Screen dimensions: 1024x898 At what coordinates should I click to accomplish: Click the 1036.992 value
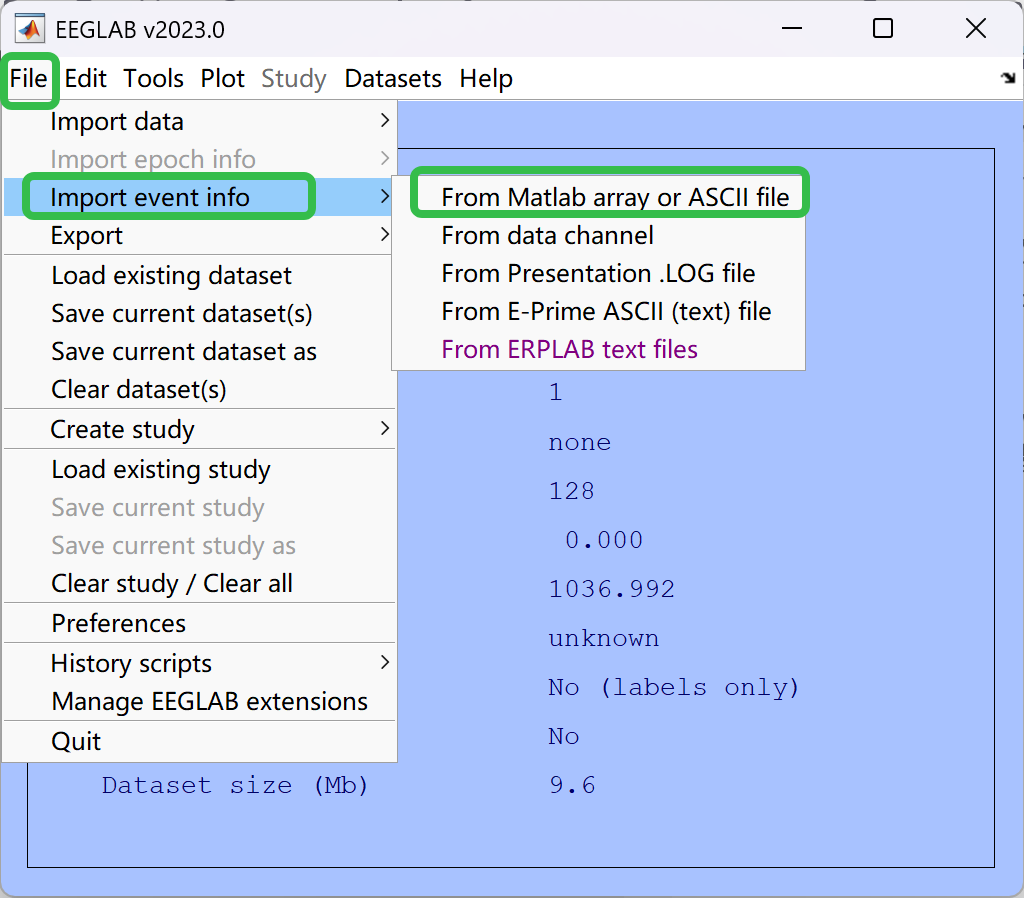click(611, 589)
